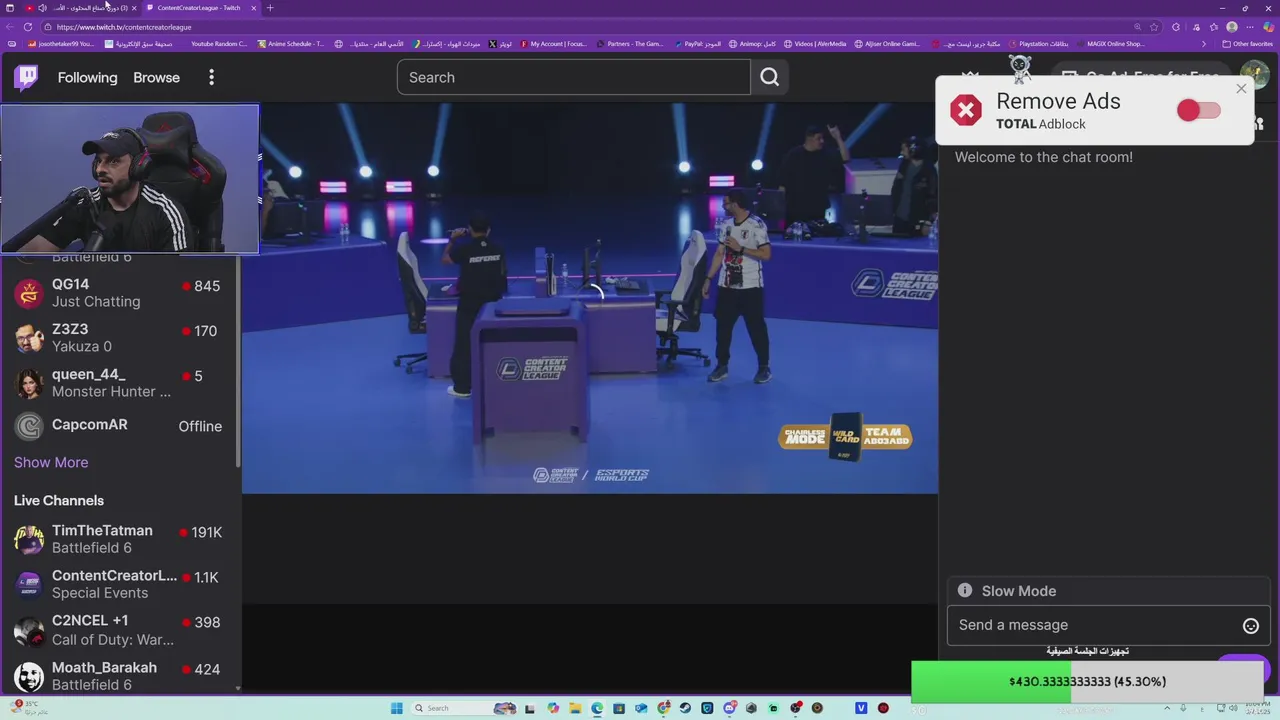Click the Total Adblock red stop icon
Screen dimensions: 1280x720
(966, 110)
